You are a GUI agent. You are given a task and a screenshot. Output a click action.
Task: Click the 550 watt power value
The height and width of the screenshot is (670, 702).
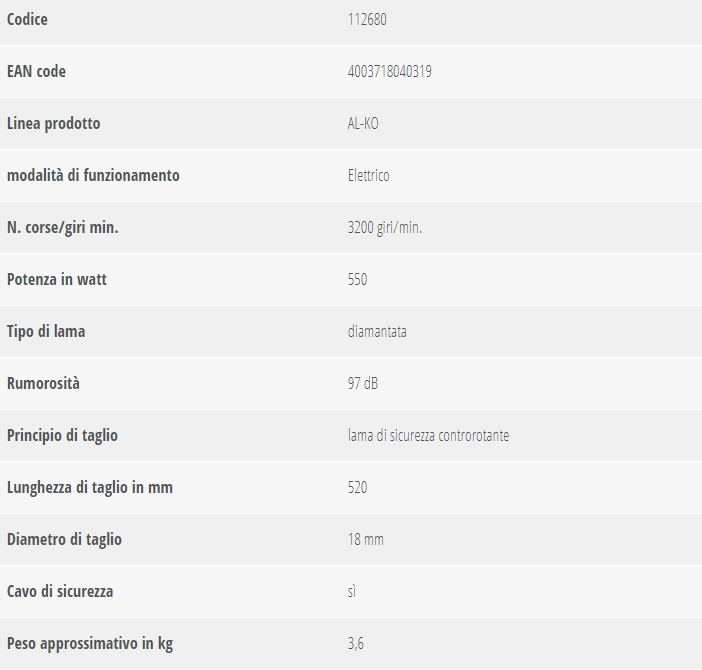click(357, 280)
